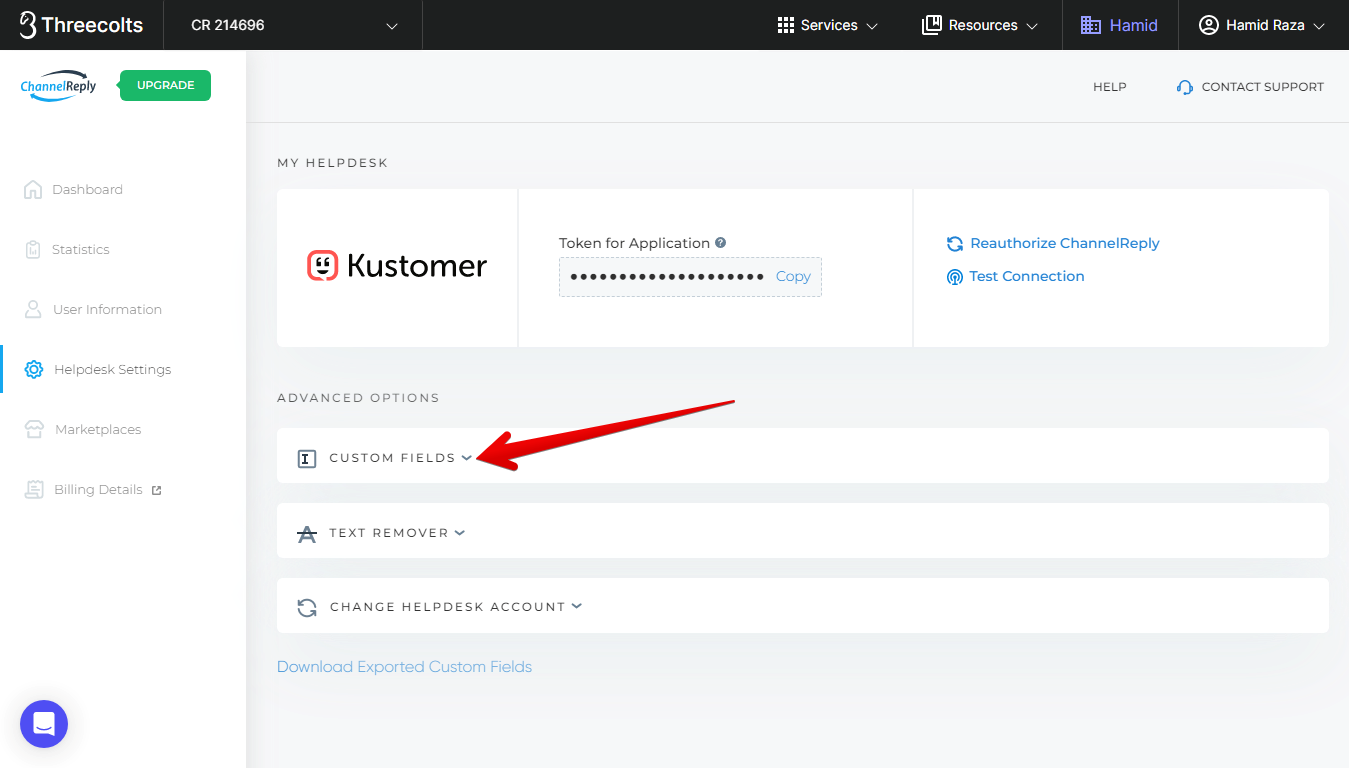Click the masked token field
Viewport: 1349px width, 768px height.
(666, 277)
